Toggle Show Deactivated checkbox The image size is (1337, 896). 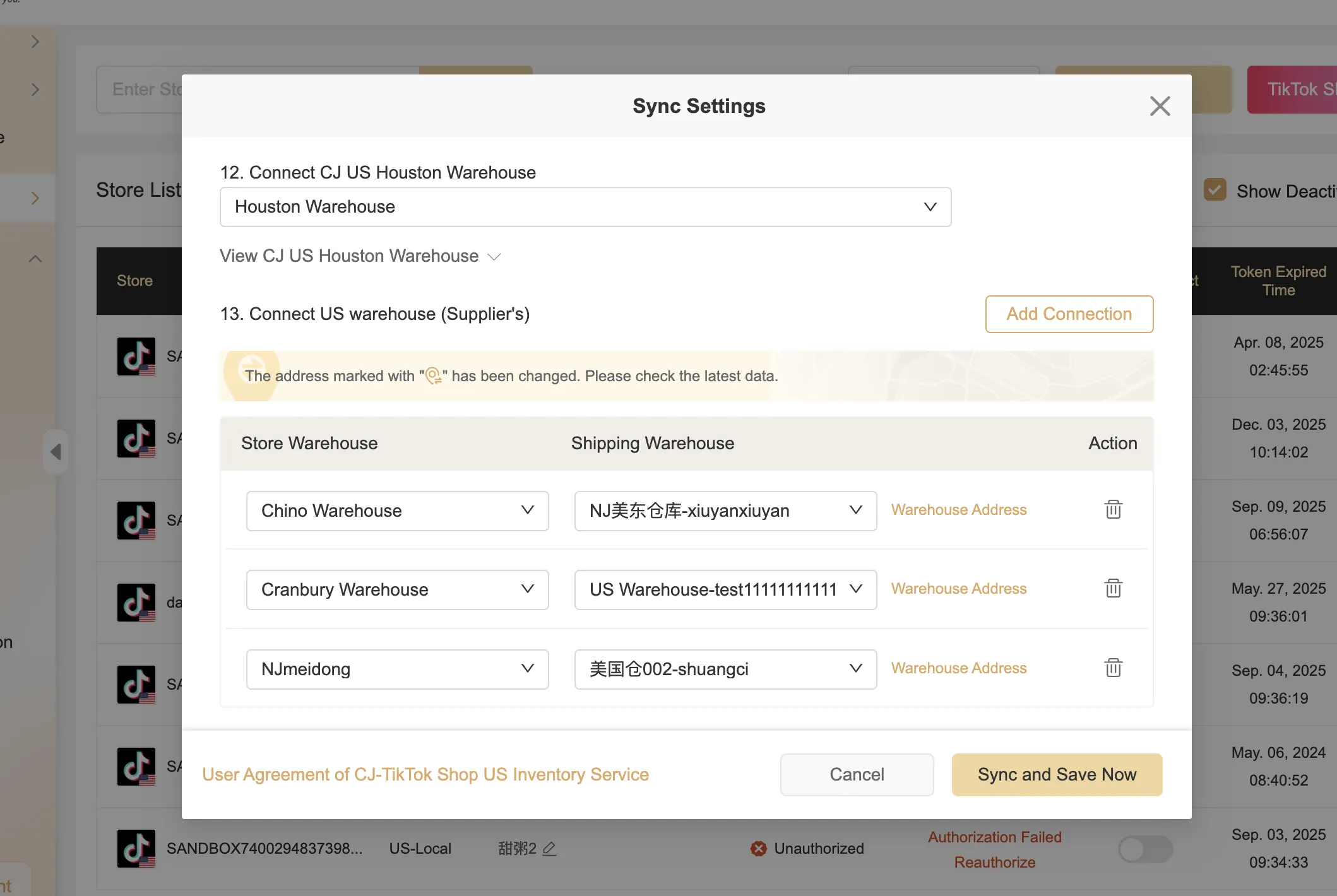pyautogui.click(x=1215, y=190)
